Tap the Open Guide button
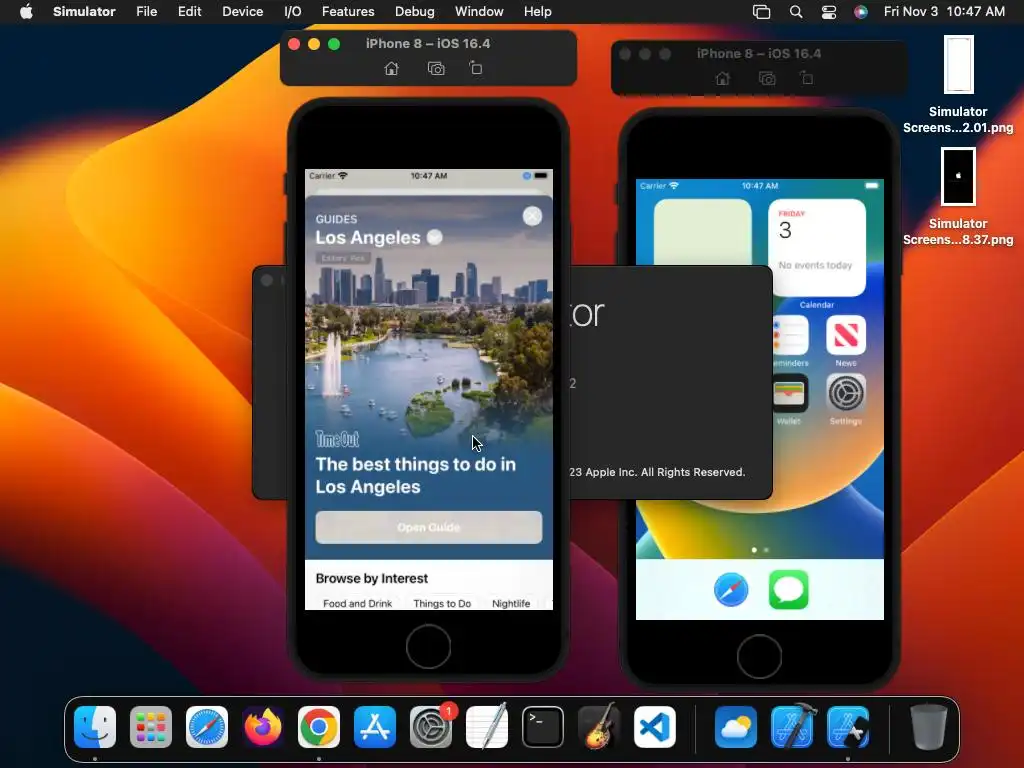This screenshot has height=768, width=1024. tap(428, 527)
